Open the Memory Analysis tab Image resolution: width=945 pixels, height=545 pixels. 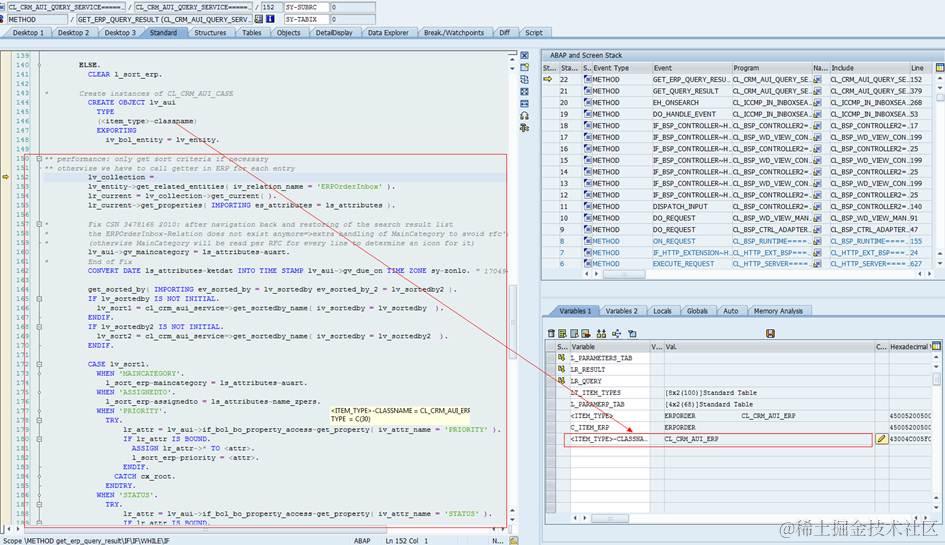click(778, 311)
